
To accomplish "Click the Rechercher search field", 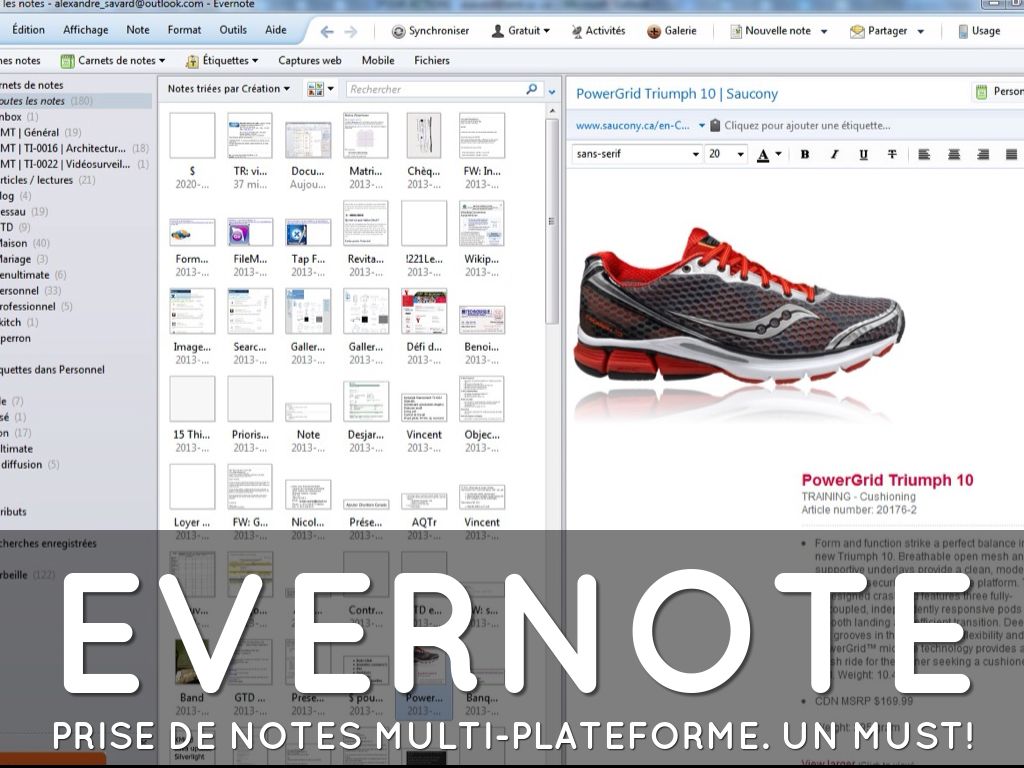I will (x=435, y=89).
